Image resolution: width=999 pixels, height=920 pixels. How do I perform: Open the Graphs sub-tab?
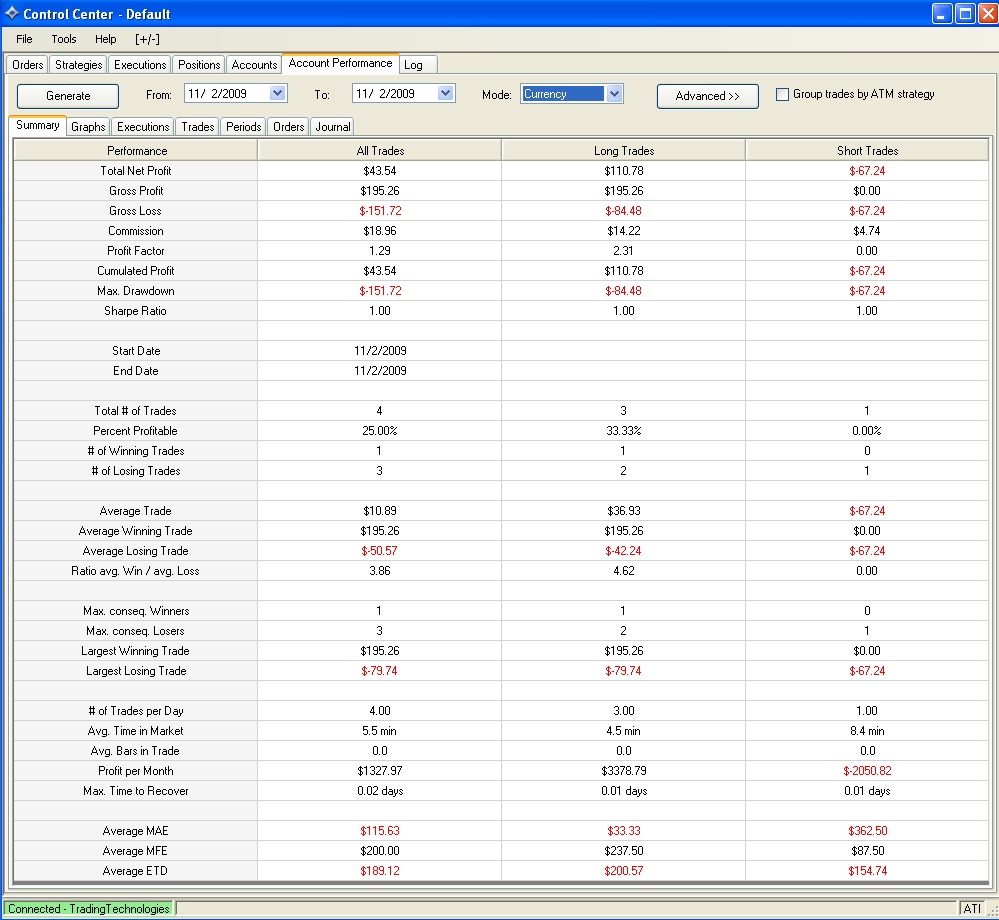click(x=88, y=126)
